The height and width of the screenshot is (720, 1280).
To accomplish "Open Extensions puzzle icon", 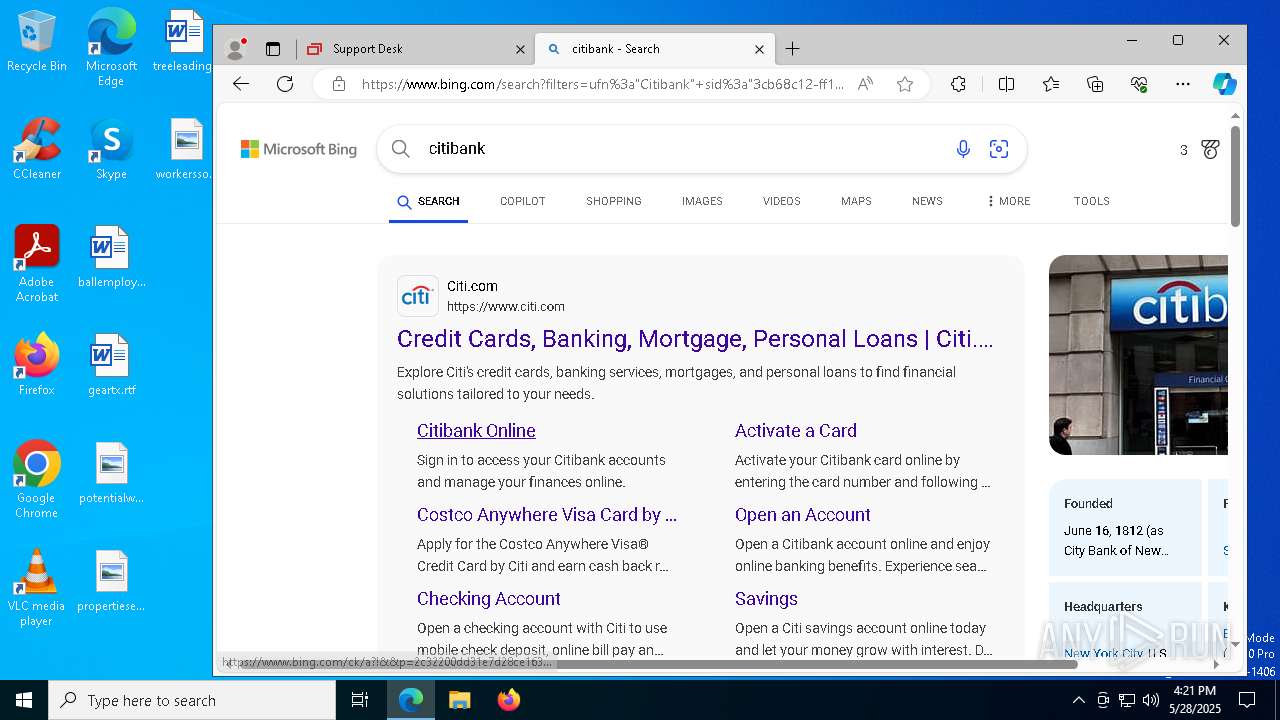I will [958, 84].
